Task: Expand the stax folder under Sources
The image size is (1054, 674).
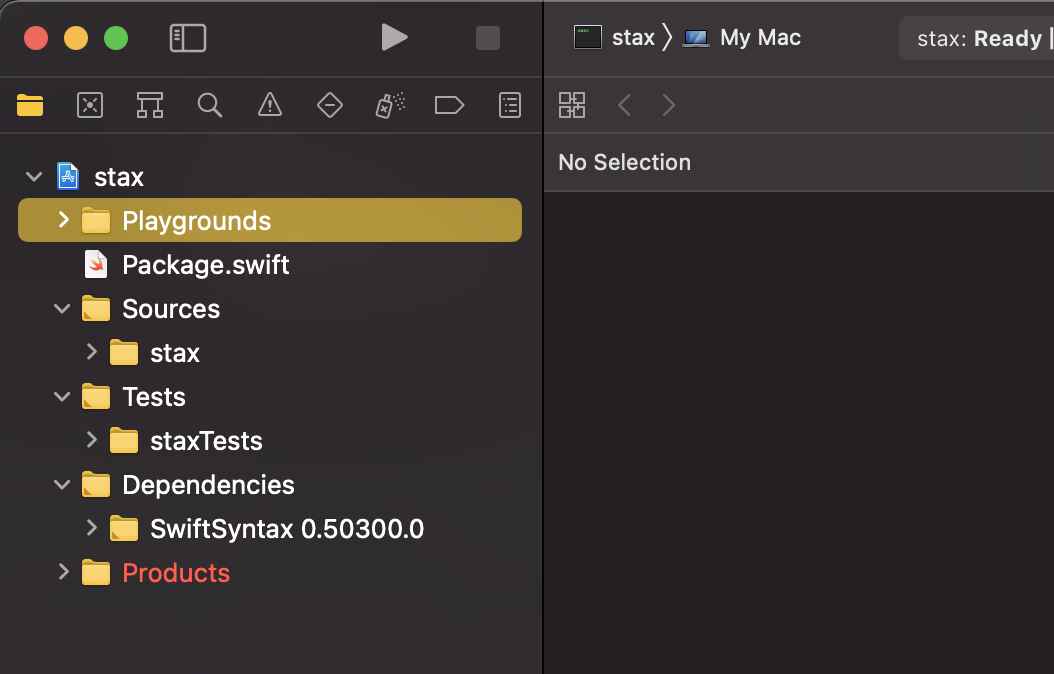Action: coord(92,352)
